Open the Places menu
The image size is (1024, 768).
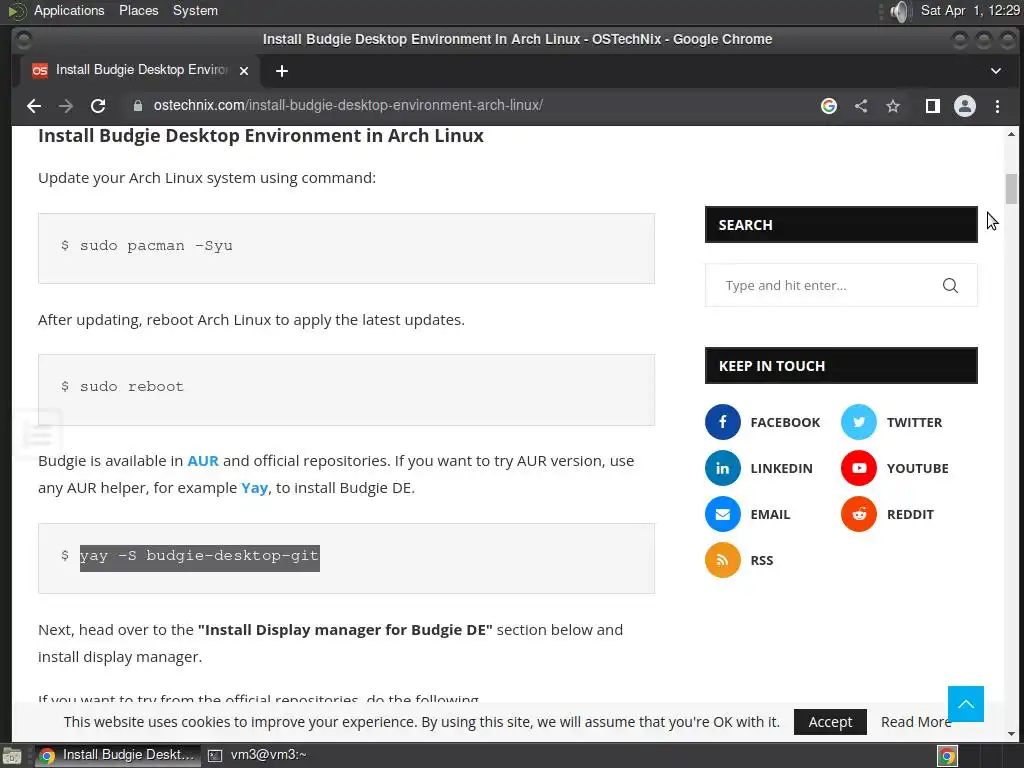click(x=138, y=10)
